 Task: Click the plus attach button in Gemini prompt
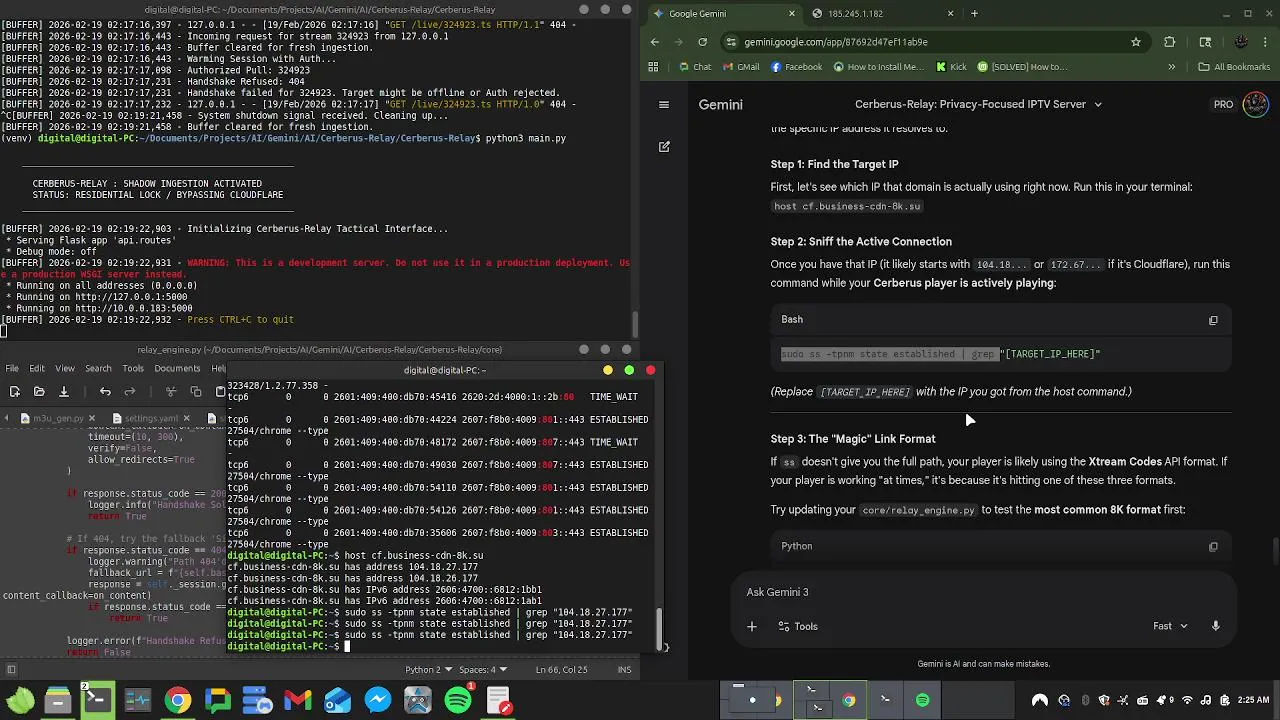point(752,626)
